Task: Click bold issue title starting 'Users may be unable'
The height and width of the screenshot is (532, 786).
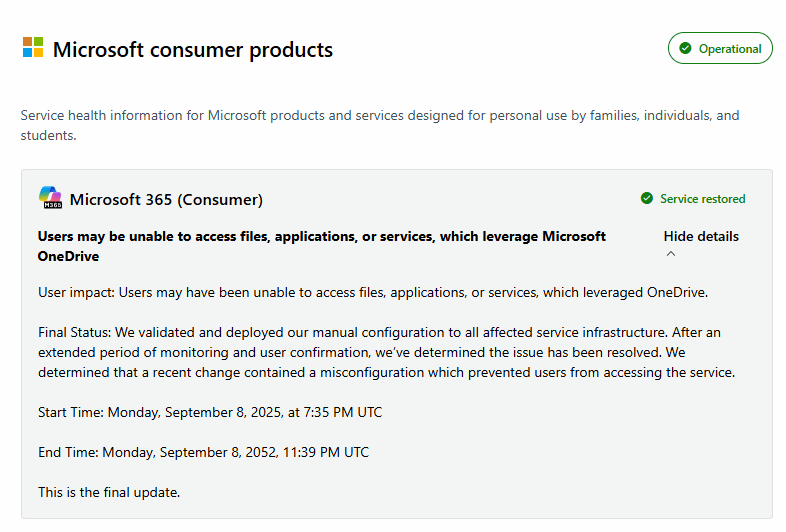Action: (x=321, y=237)
